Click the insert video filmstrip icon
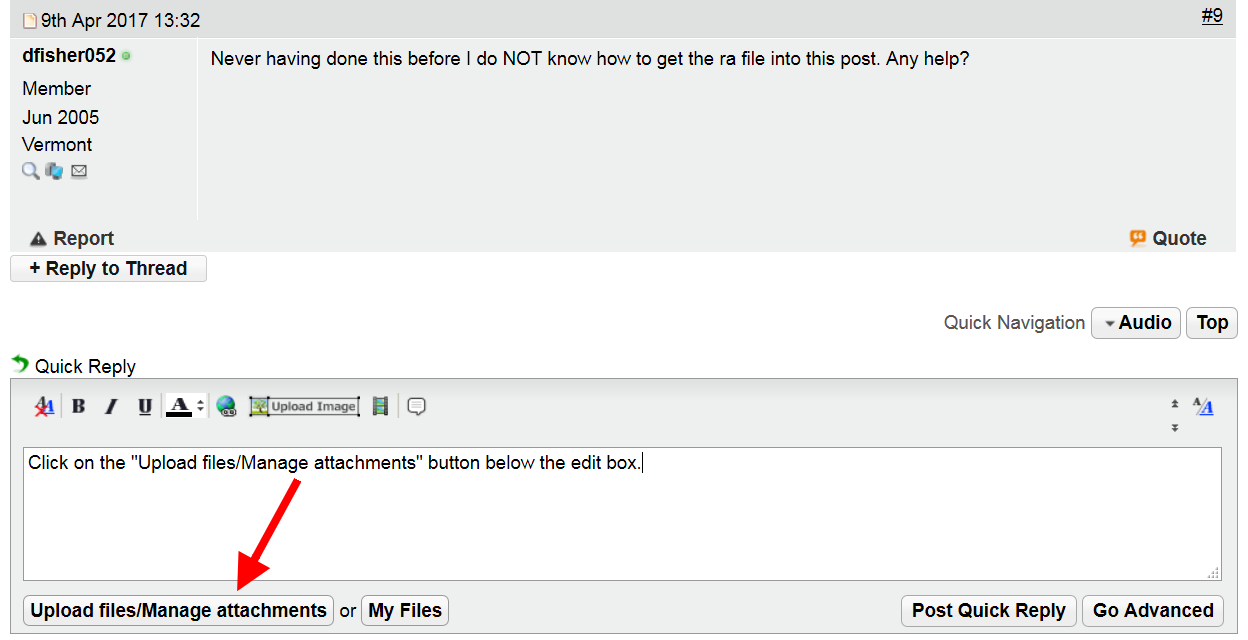The width and height of the screenshot is (1248, 640). [380, 406]
